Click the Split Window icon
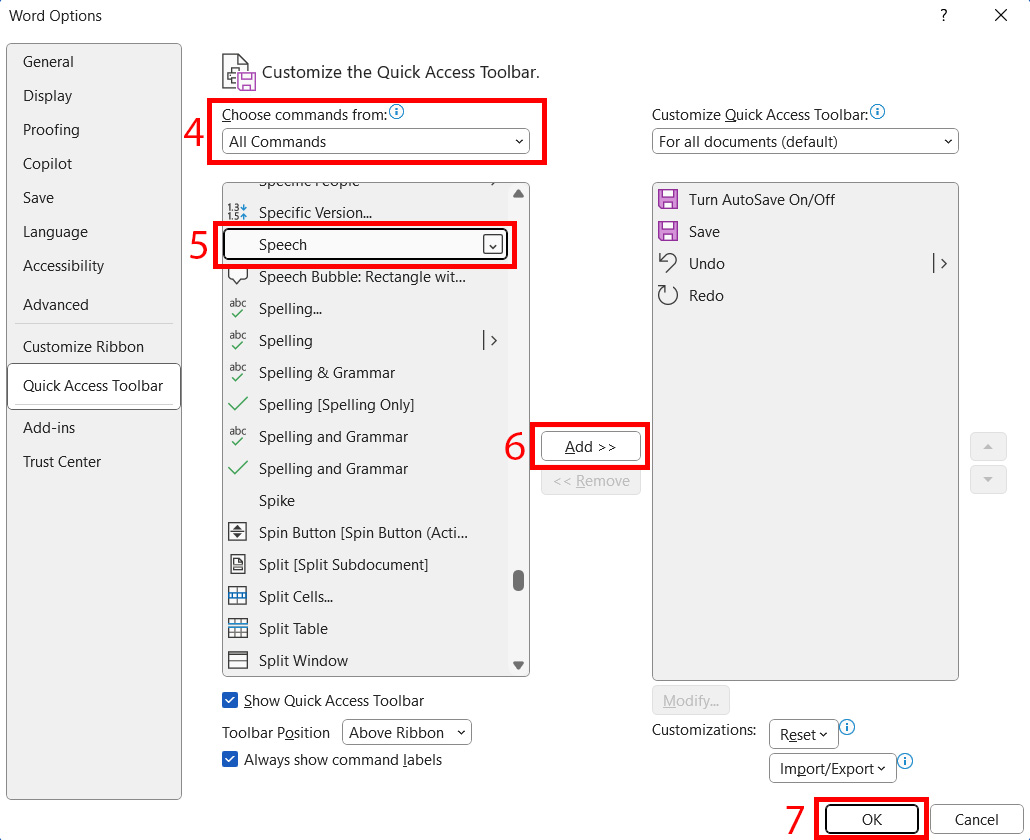This screenshot has width=1030, height=840. [x=237, y=660]
